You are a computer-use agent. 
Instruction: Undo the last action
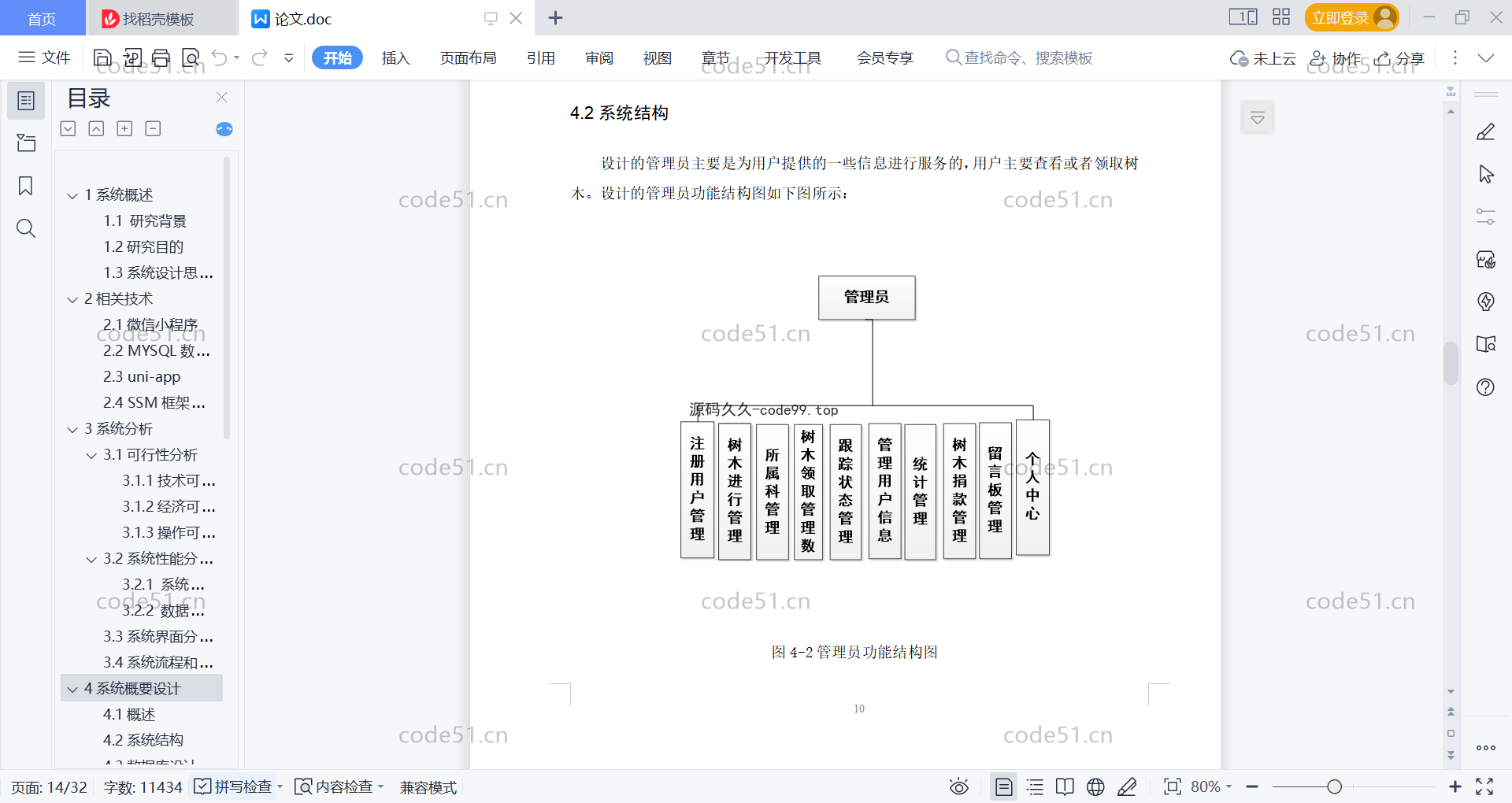(x=220, y=57)
